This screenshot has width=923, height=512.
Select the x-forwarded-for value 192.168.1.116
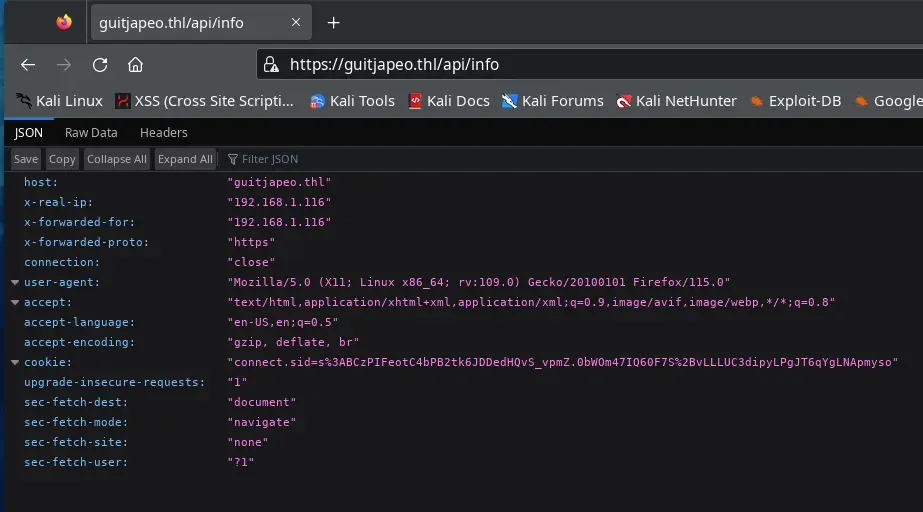tap(279, 222)
